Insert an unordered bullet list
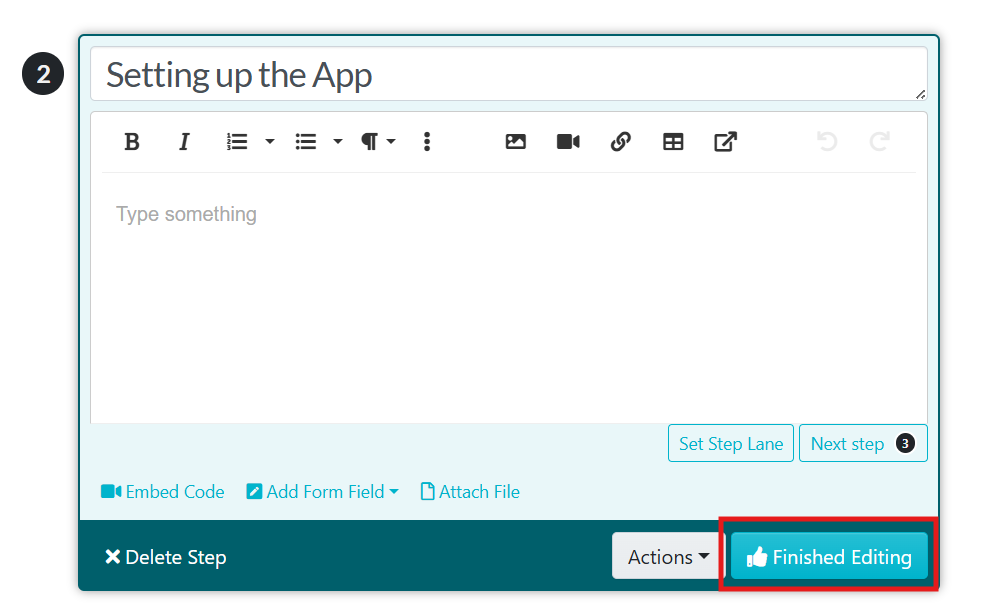This screenshot has width=1000, height=612. pyautogui.click(x=306, y=142)
